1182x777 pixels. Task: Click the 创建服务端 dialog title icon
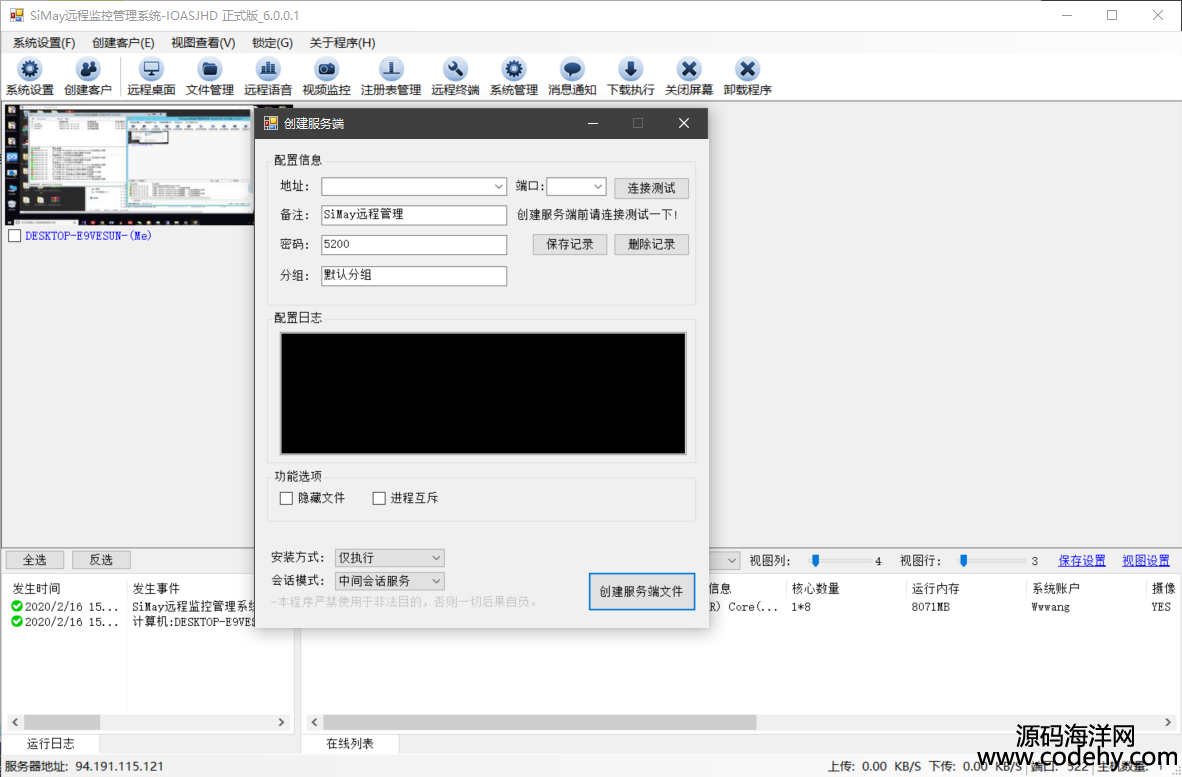click(x=271, y=123)
